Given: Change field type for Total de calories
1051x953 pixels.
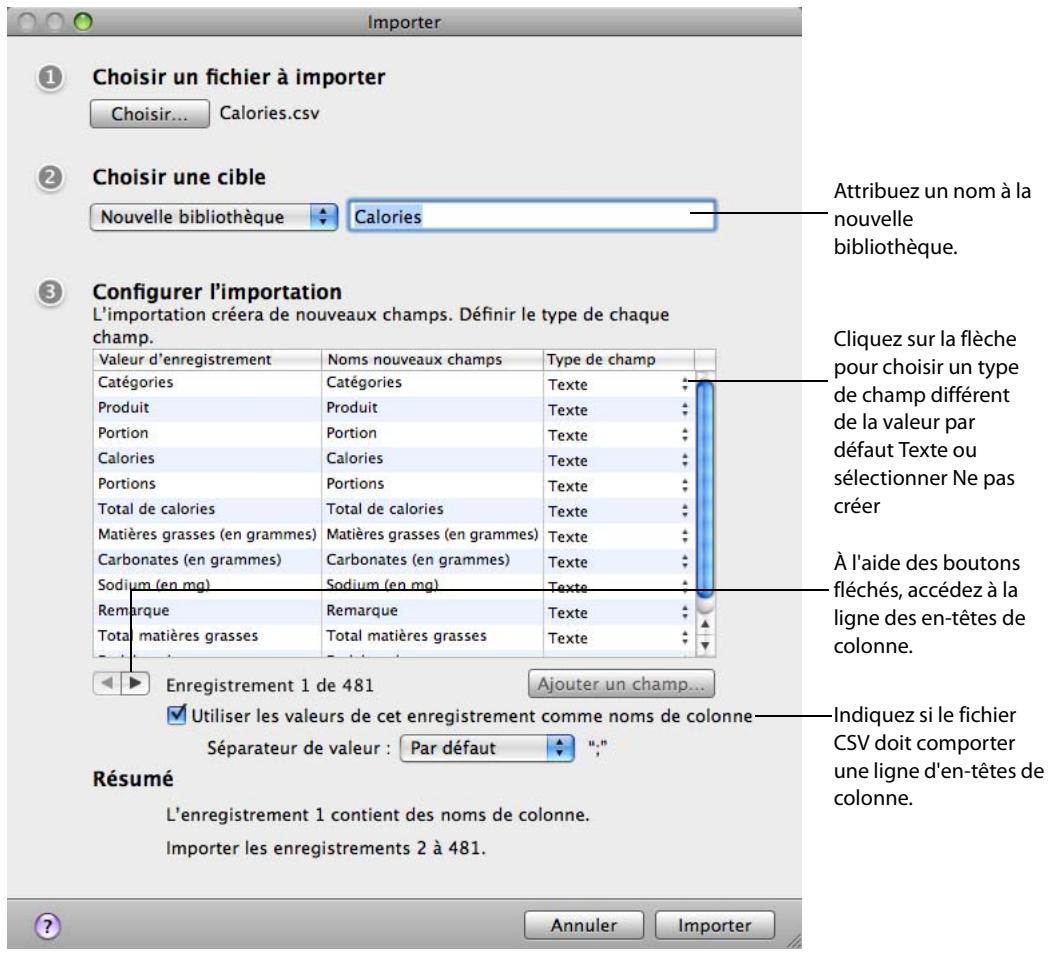Looking at the screenshot, I should click(x=684, y=511).
